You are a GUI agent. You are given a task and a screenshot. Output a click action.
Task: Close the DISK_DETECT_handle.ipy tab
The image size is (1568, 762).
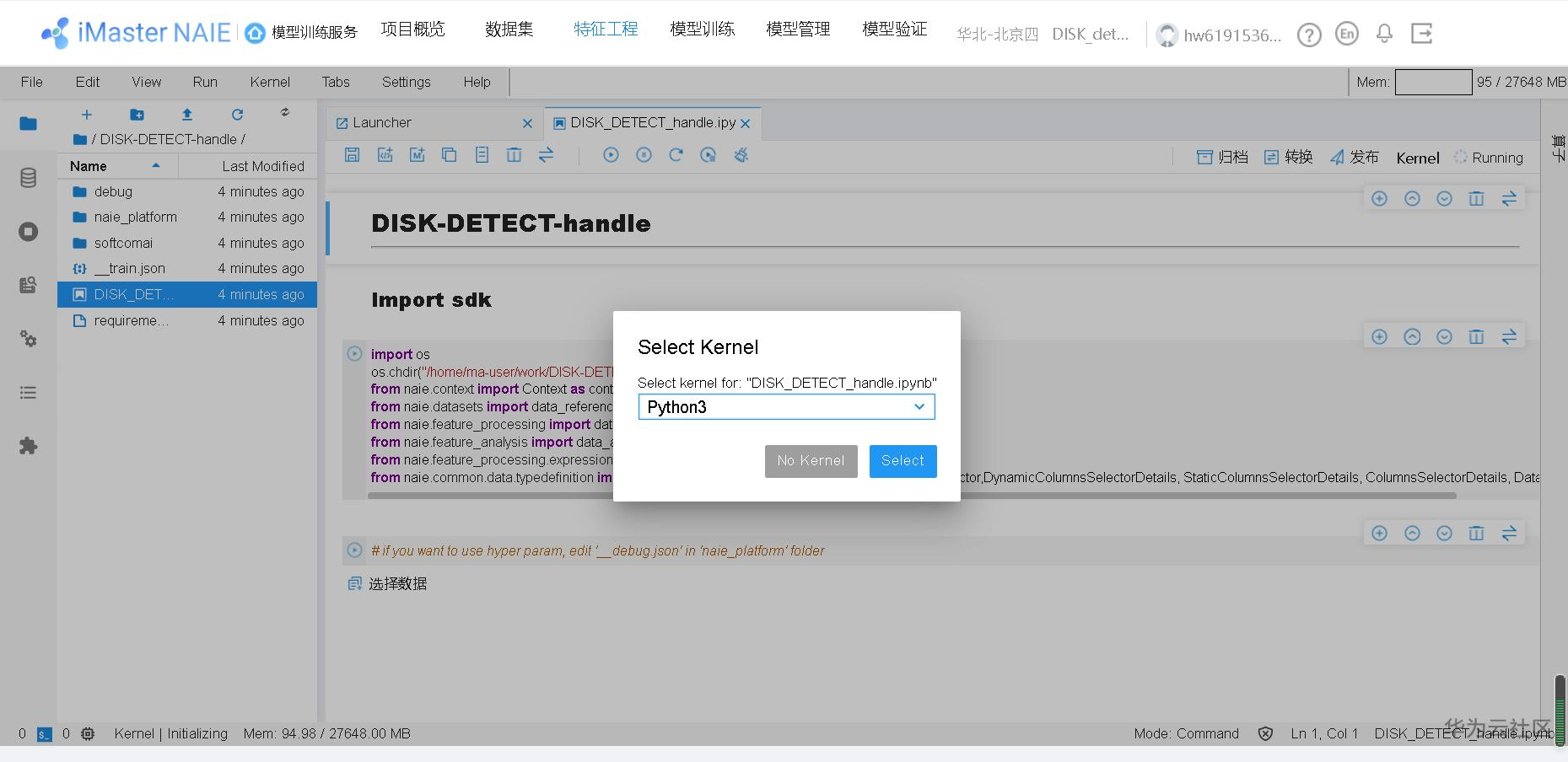746,123
